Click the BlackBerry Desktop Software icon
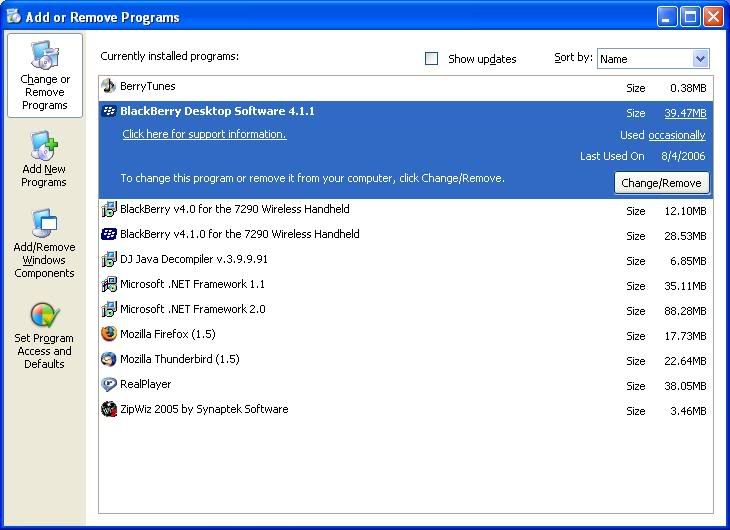This screenshot has height=530, width=730. [x=109, y=111]
